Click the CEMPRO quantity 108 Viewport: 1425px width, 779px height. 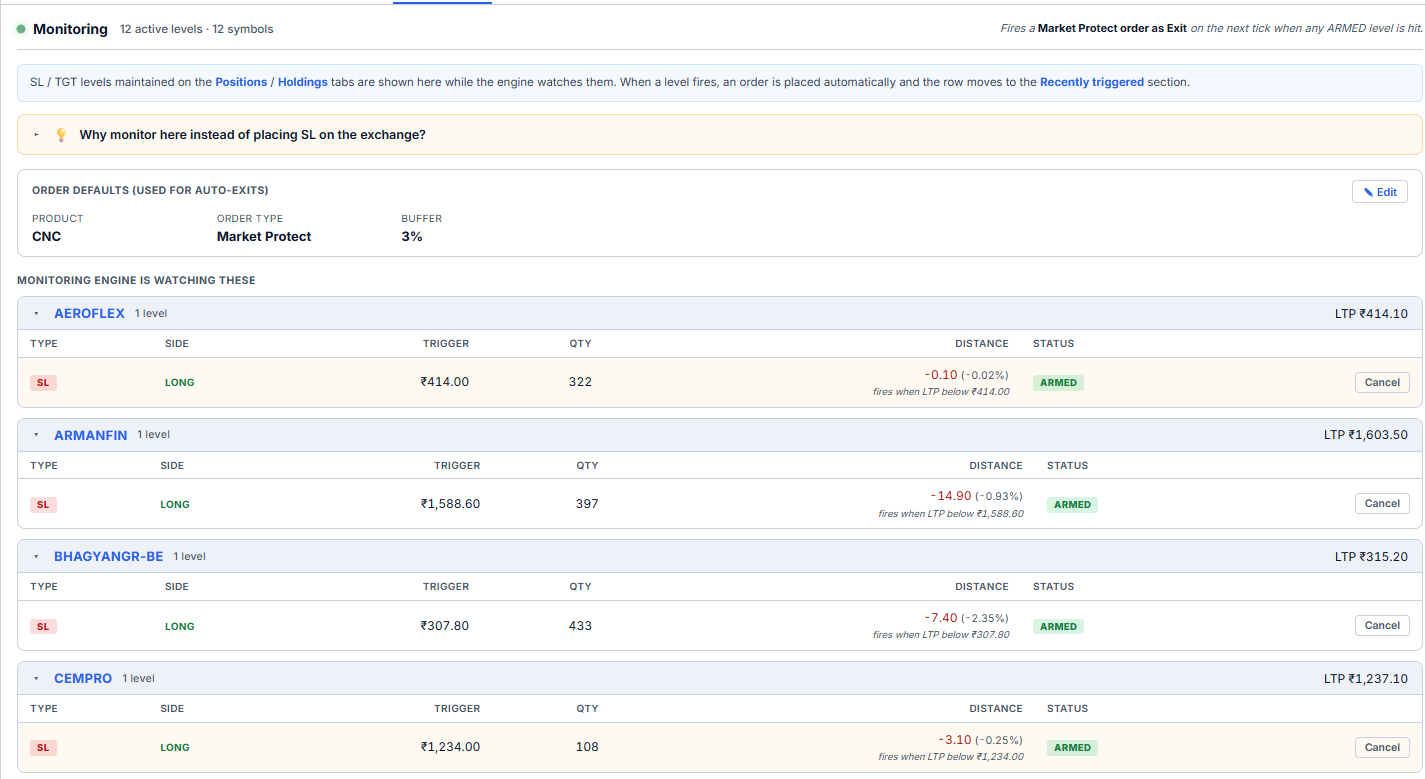[587, 747]
